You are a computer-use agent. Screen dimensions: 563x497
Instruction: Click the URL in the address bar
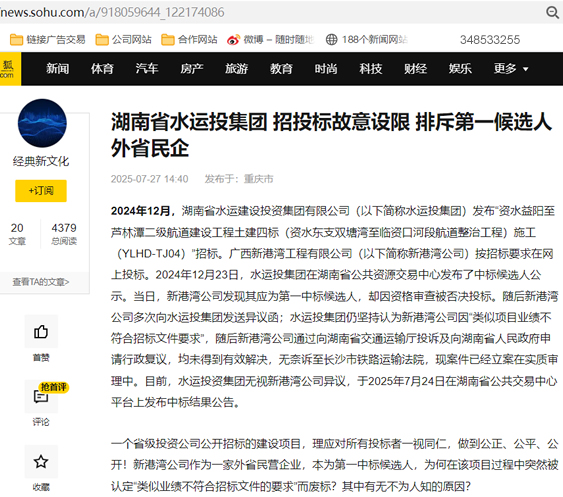[x=112, y=12]
